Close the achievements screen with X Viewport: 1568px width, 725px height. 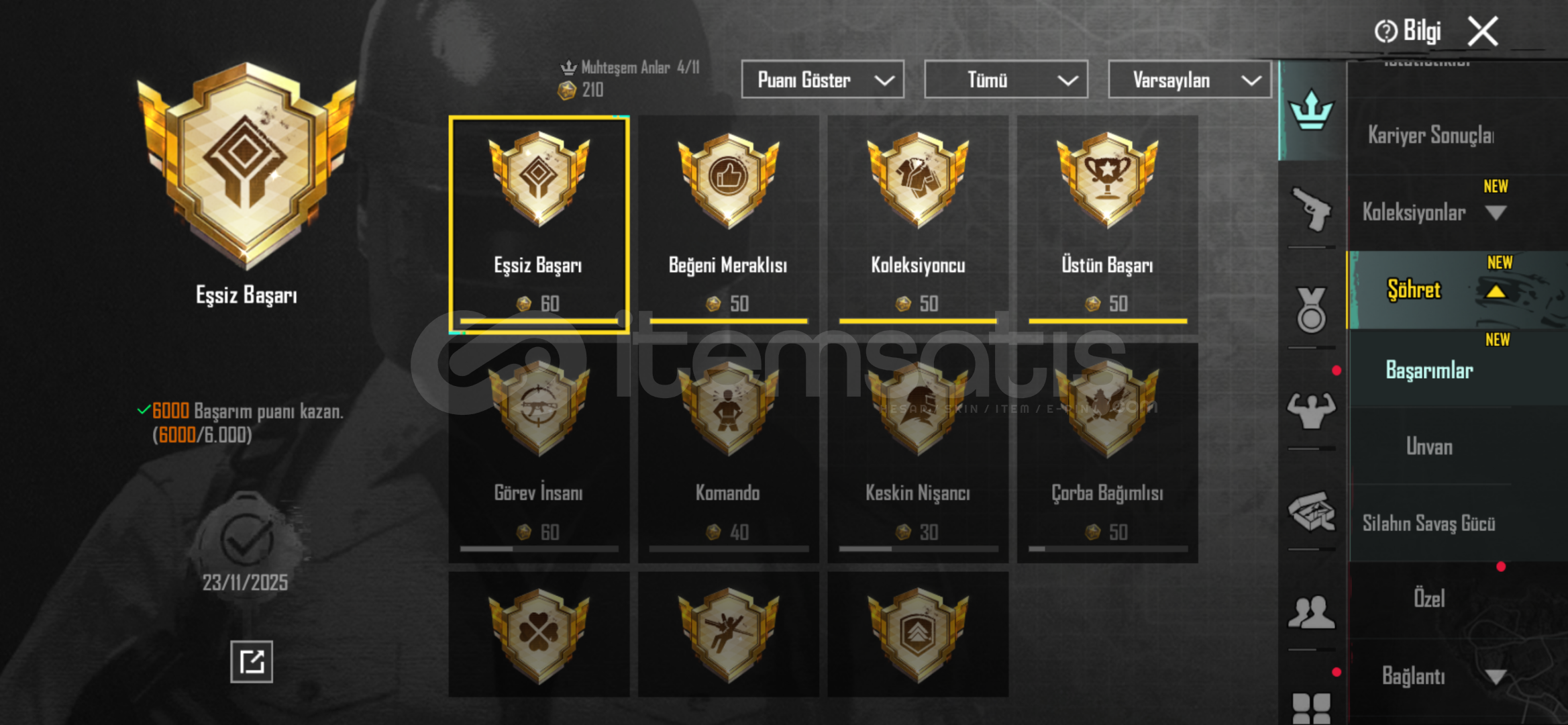click(1483, 31)
